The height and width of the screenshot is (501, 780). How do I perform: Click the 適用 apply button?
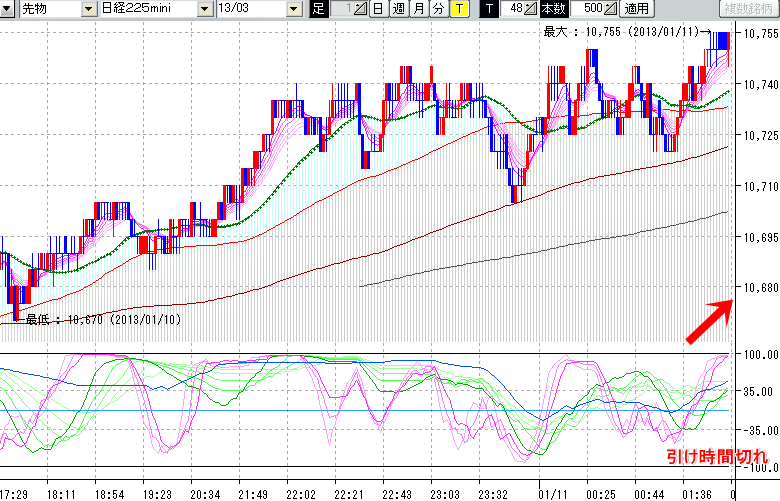[637, 9]
